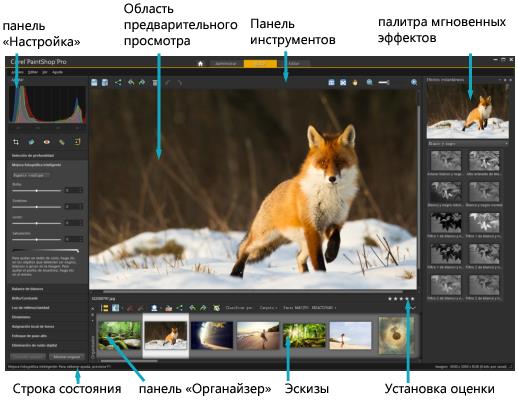Open the Blanco y negro effects category dropdown
Image resolution: width=518 pixels, height=409 pixels.
[468, 144]
